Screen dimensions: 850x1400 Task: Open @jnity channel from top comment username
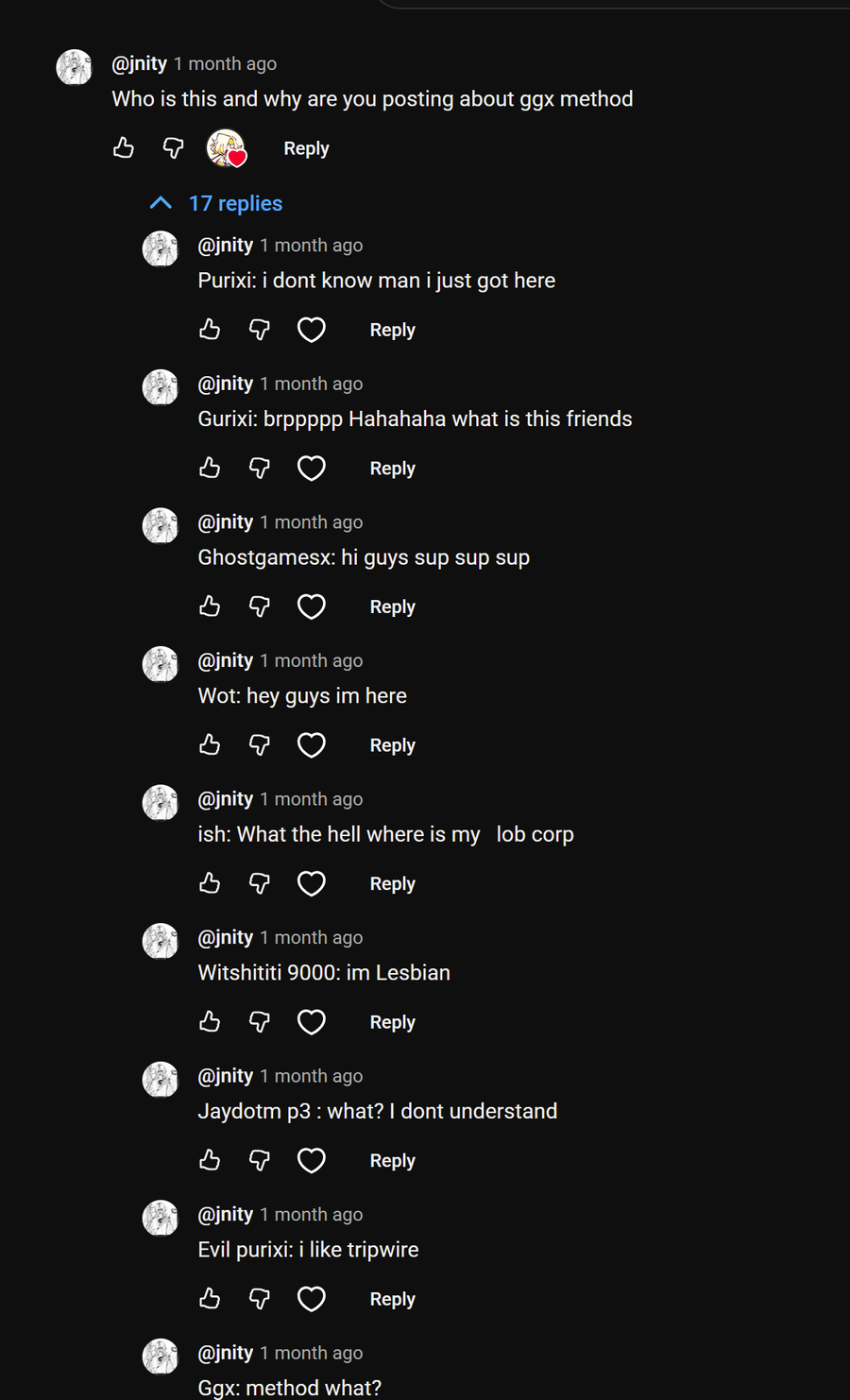click(139, 63)
